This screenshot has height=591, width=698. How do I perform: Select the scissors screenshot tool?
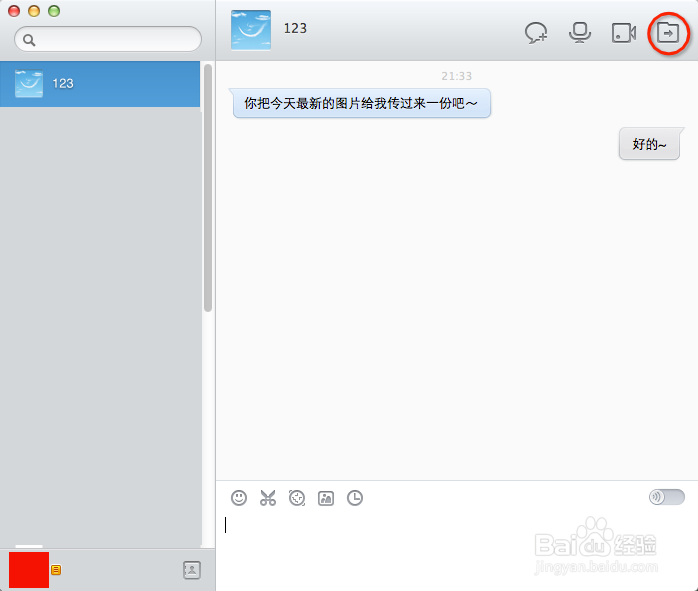268,498
